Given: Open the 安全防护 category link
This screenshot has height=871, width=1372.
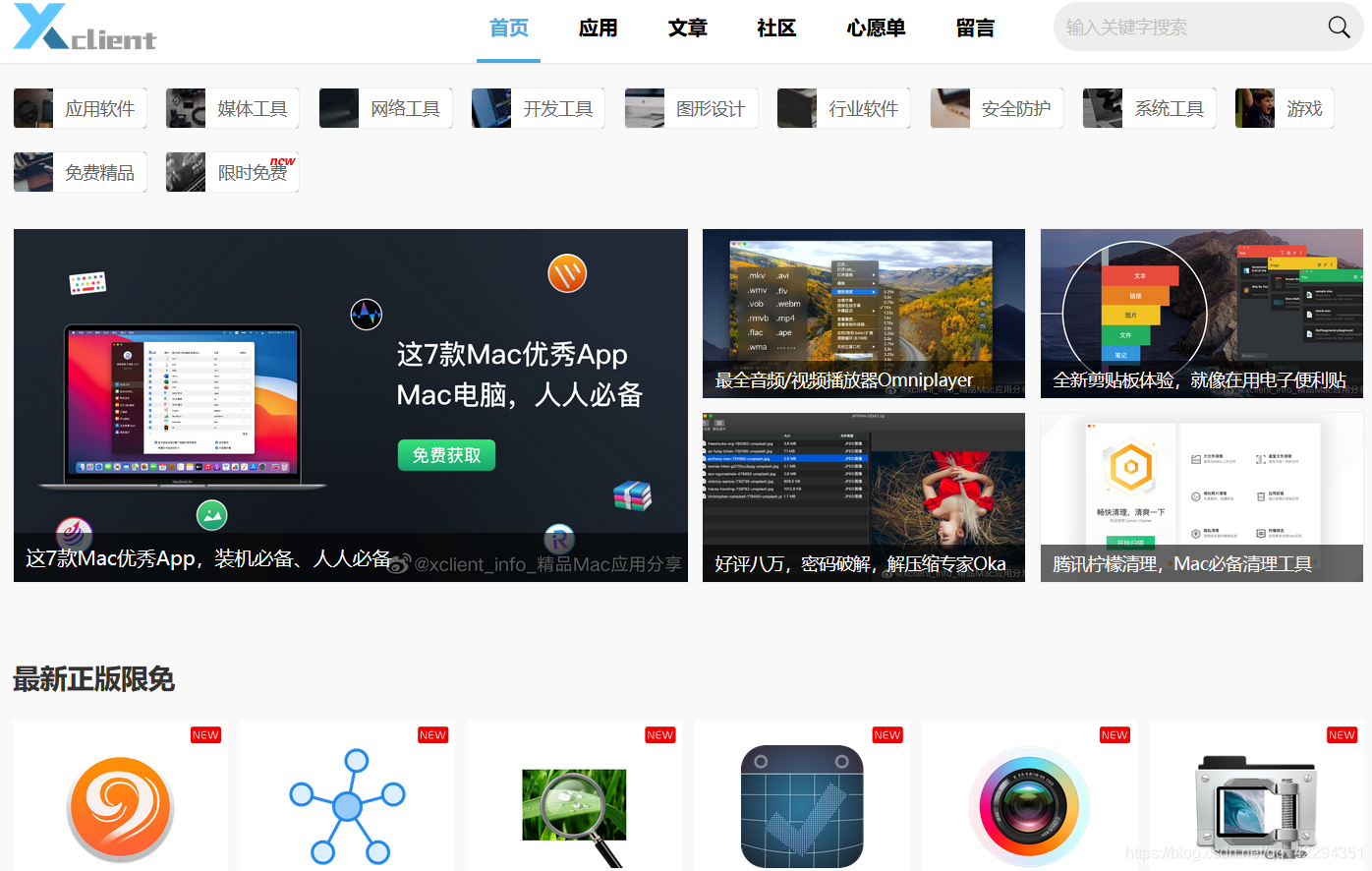Looking at the screenshot, I should pyautogui.click(x=998, y=108).
